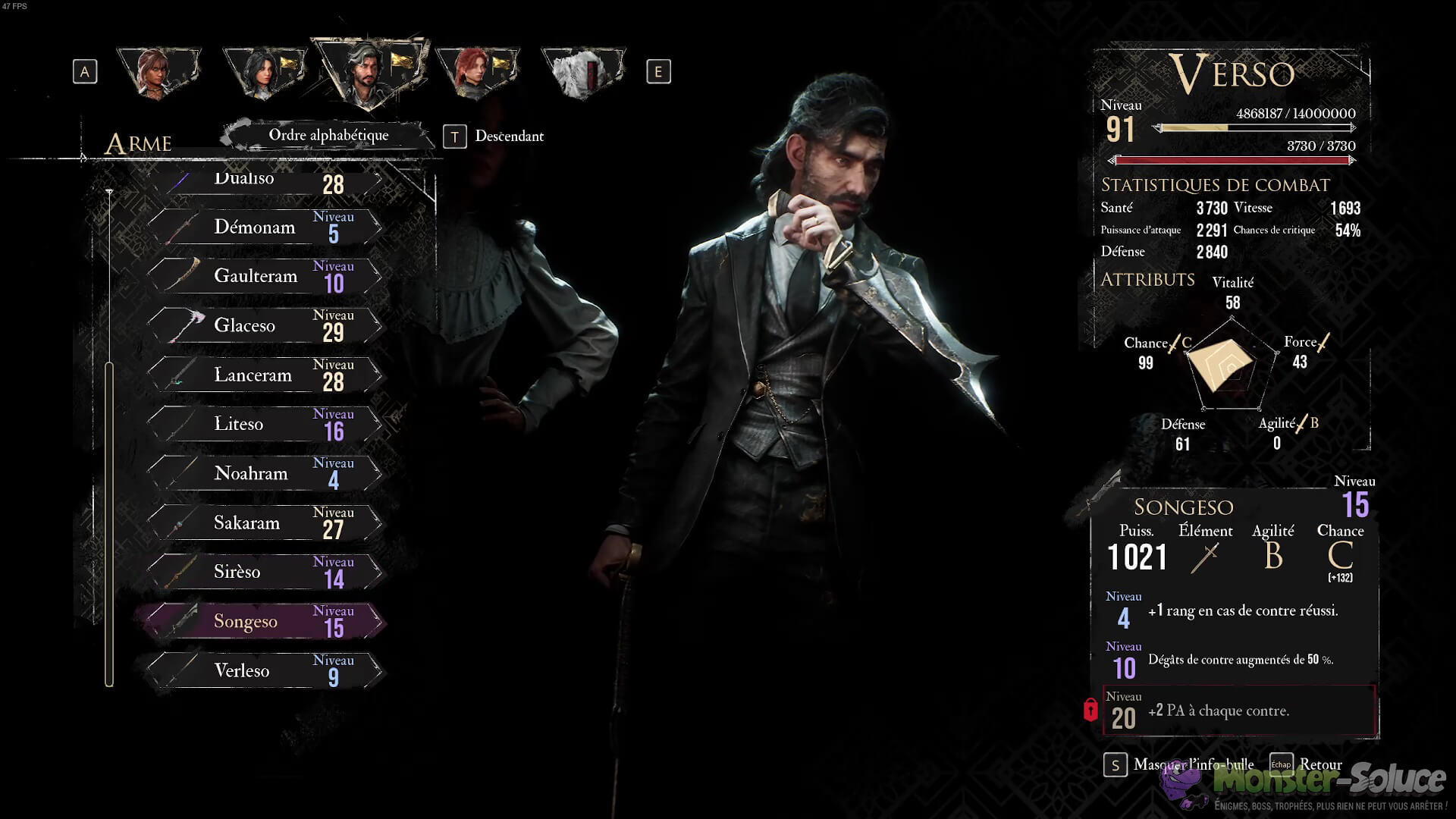The image size is (1456, 819).
Task: Select the Sakaram weapon level 27
Action: click(x=265, y=522)
